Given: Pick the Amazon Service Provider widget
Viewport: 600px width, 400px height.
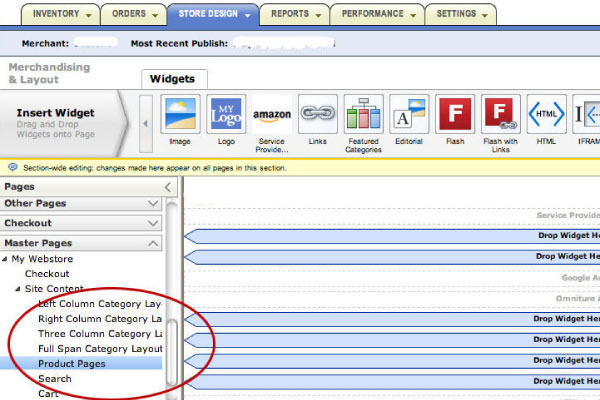Looking at the screenshot, I should click(272, 116).
